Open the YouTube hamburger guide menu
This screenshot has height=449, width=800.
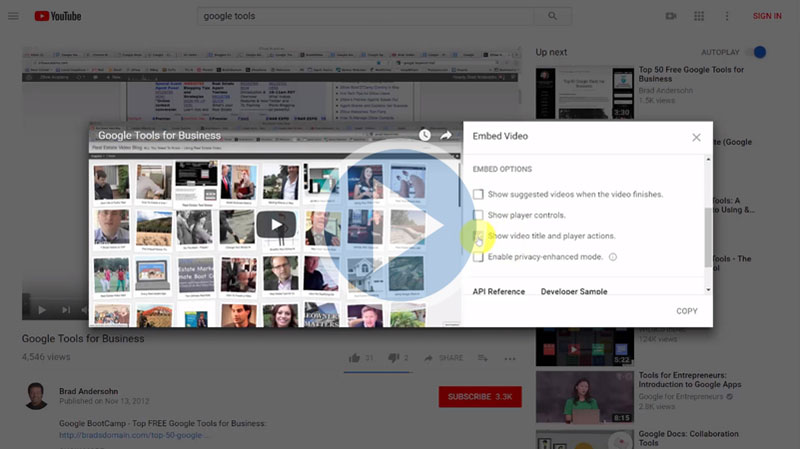point(13,16)
